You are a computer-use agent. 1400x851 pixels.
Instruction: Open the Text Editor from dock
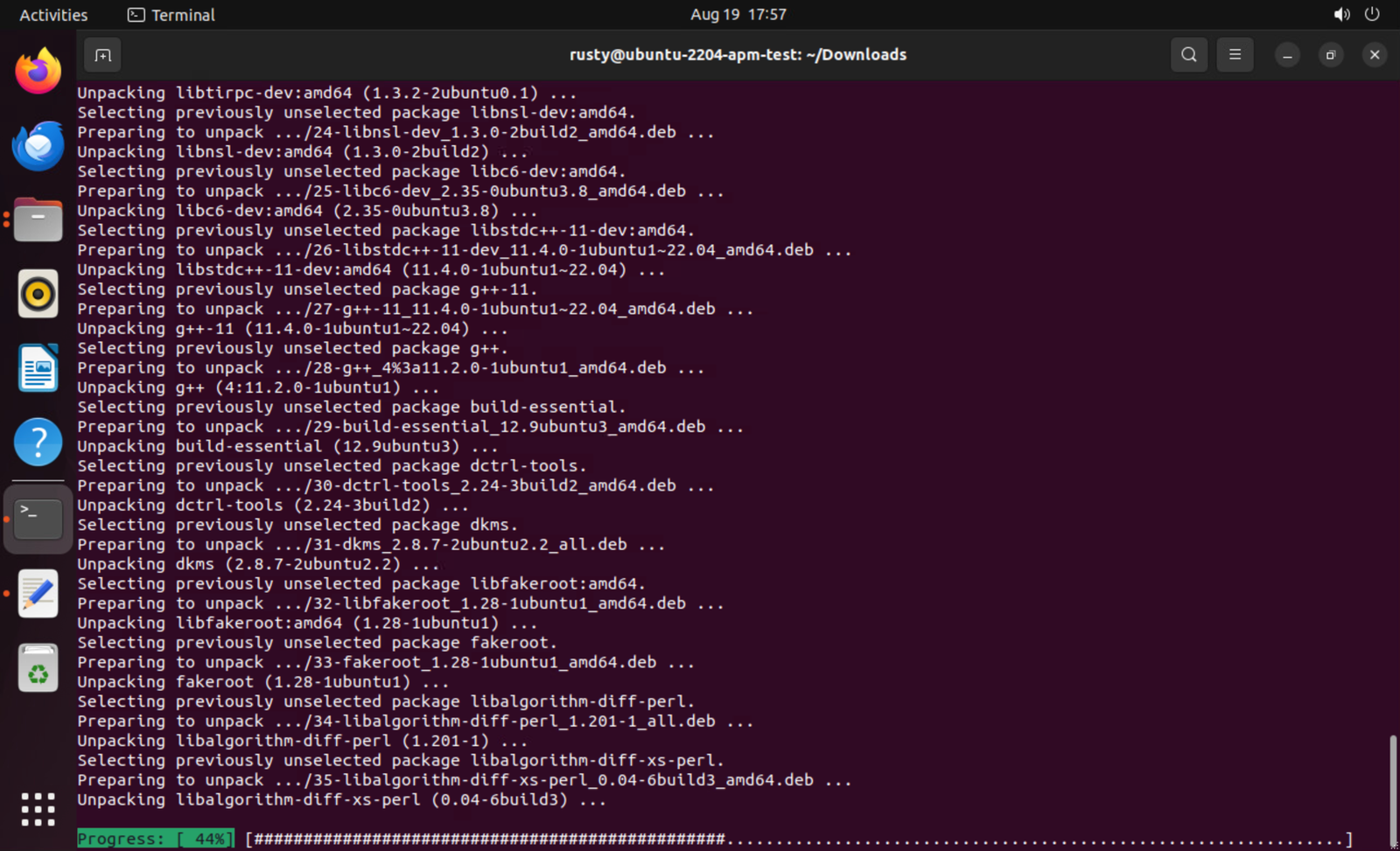pyautogui.click(x=38, y=594)
